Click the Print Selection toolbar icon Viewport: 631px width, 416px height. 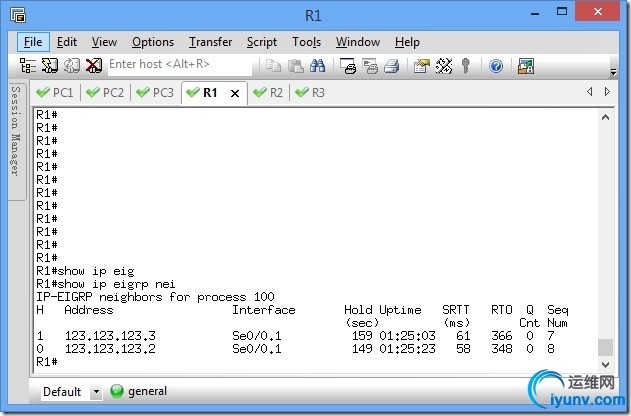click(370, 66)
